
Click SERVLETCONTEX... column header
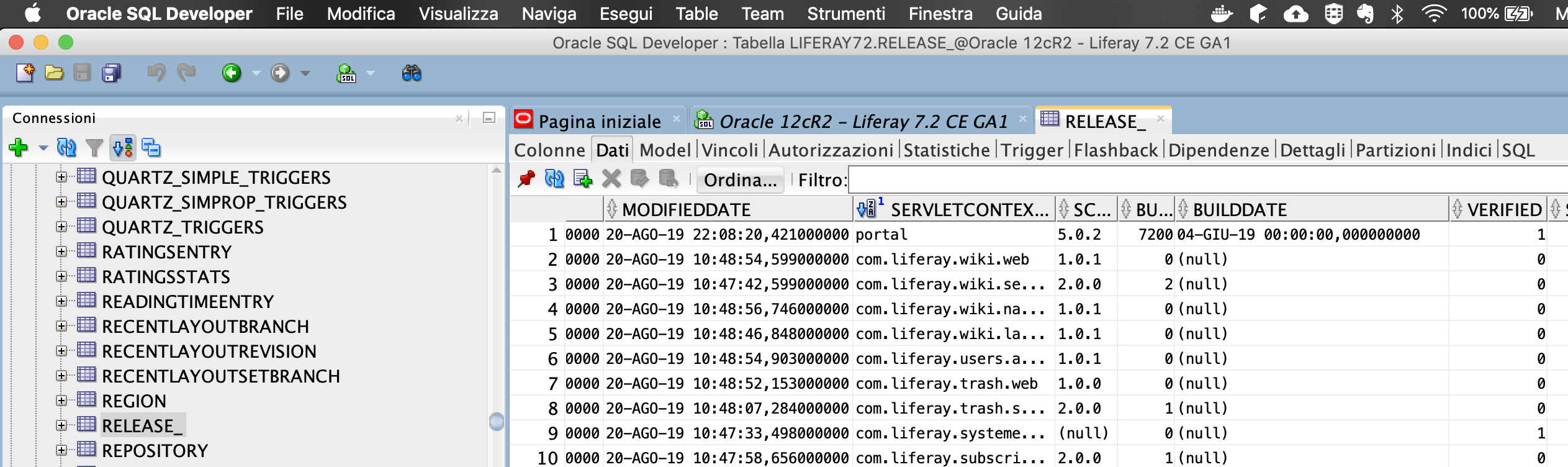click(954, 209)
